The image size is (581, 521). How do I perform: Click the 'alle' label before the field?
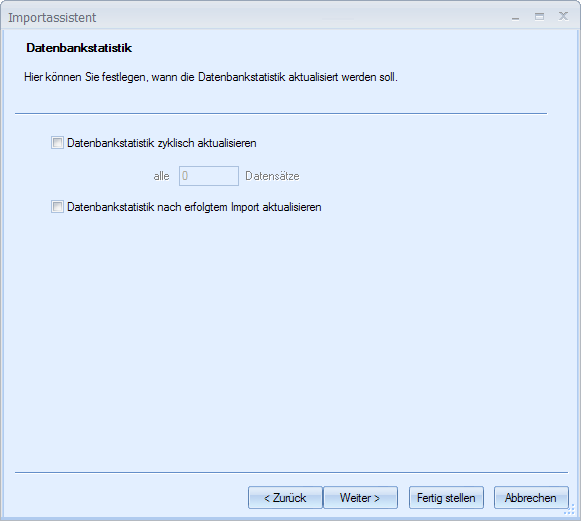pyautogui.click(x=162, y=176)
